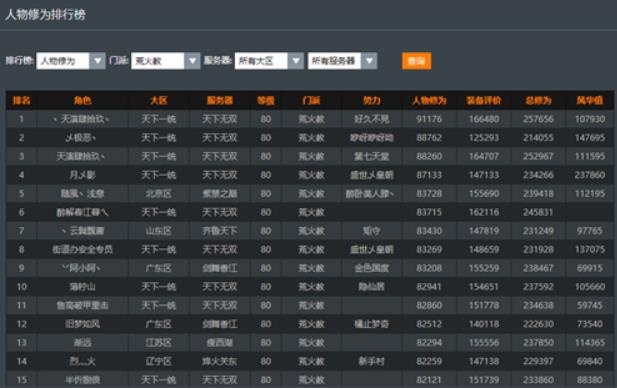
Task: Select the 人物修为 value 83715
Action: click(429, 212)
